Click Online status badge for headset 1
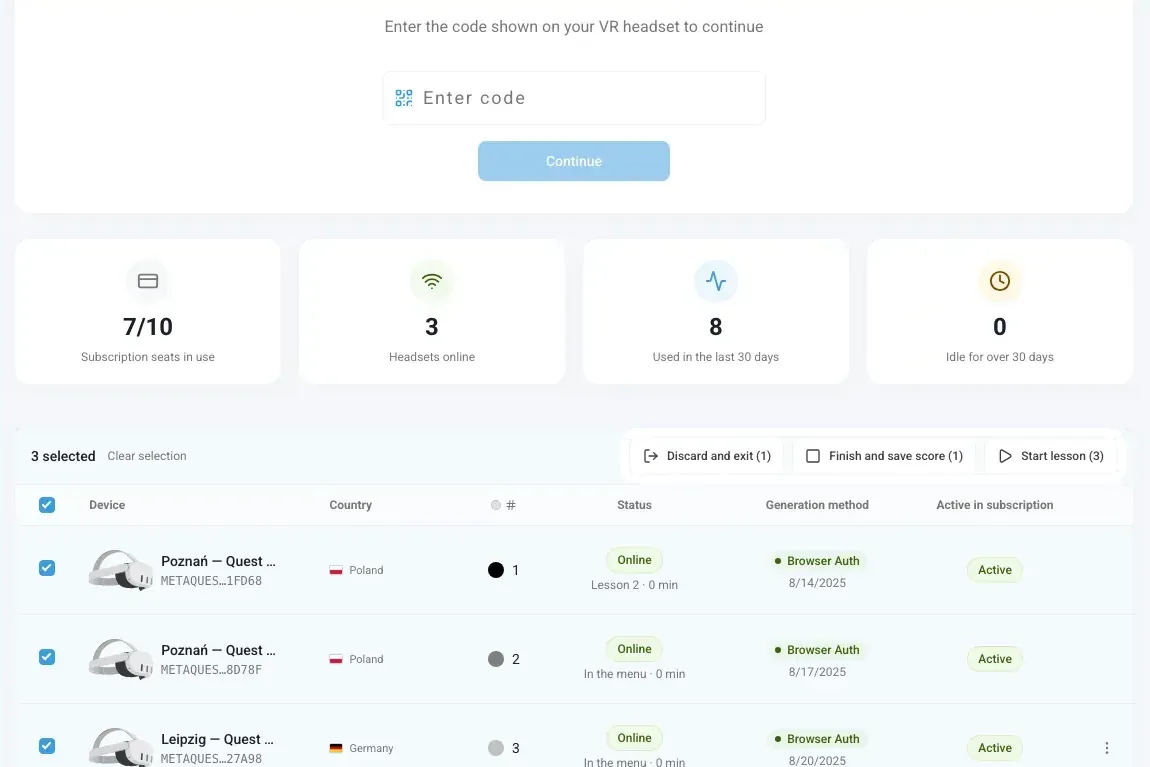Viewport: 1150px width, 767px height. point(634,560)
